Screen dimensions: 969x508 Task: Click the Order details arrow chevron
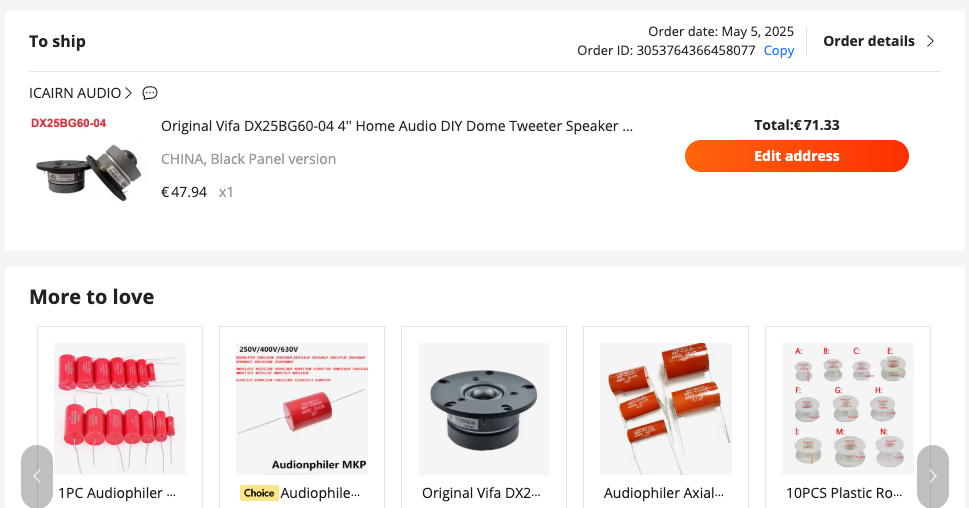pos(930,41)
